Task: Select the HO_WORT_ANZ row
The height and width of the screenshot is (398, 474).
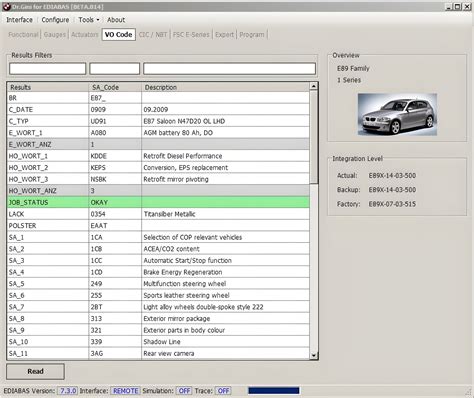Action: (x=158, y=191)
